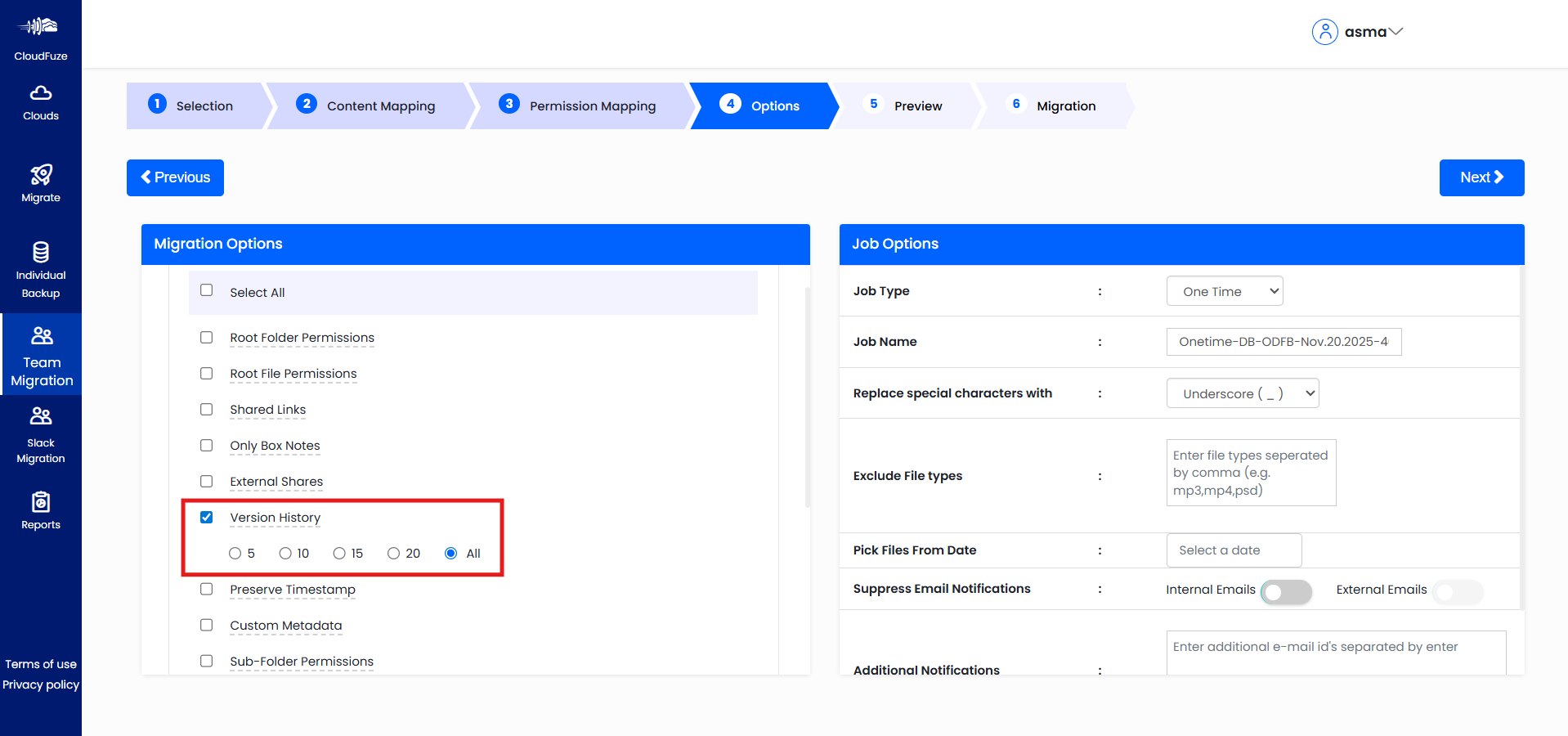This screenshot has height=736, width=1568.
Task: Click the asma user profile icon
Action: (1325, 31)
